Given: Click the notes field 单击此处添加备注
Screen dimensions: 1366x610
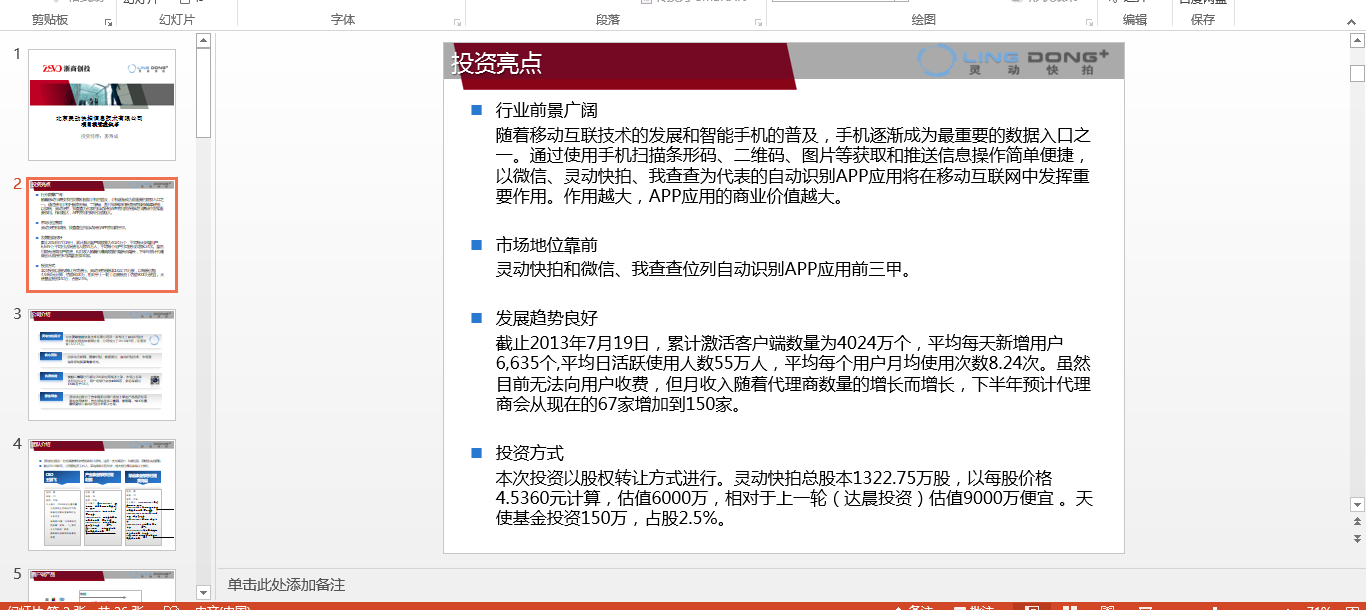Looking at the screenshot, I should pos(286,585).
